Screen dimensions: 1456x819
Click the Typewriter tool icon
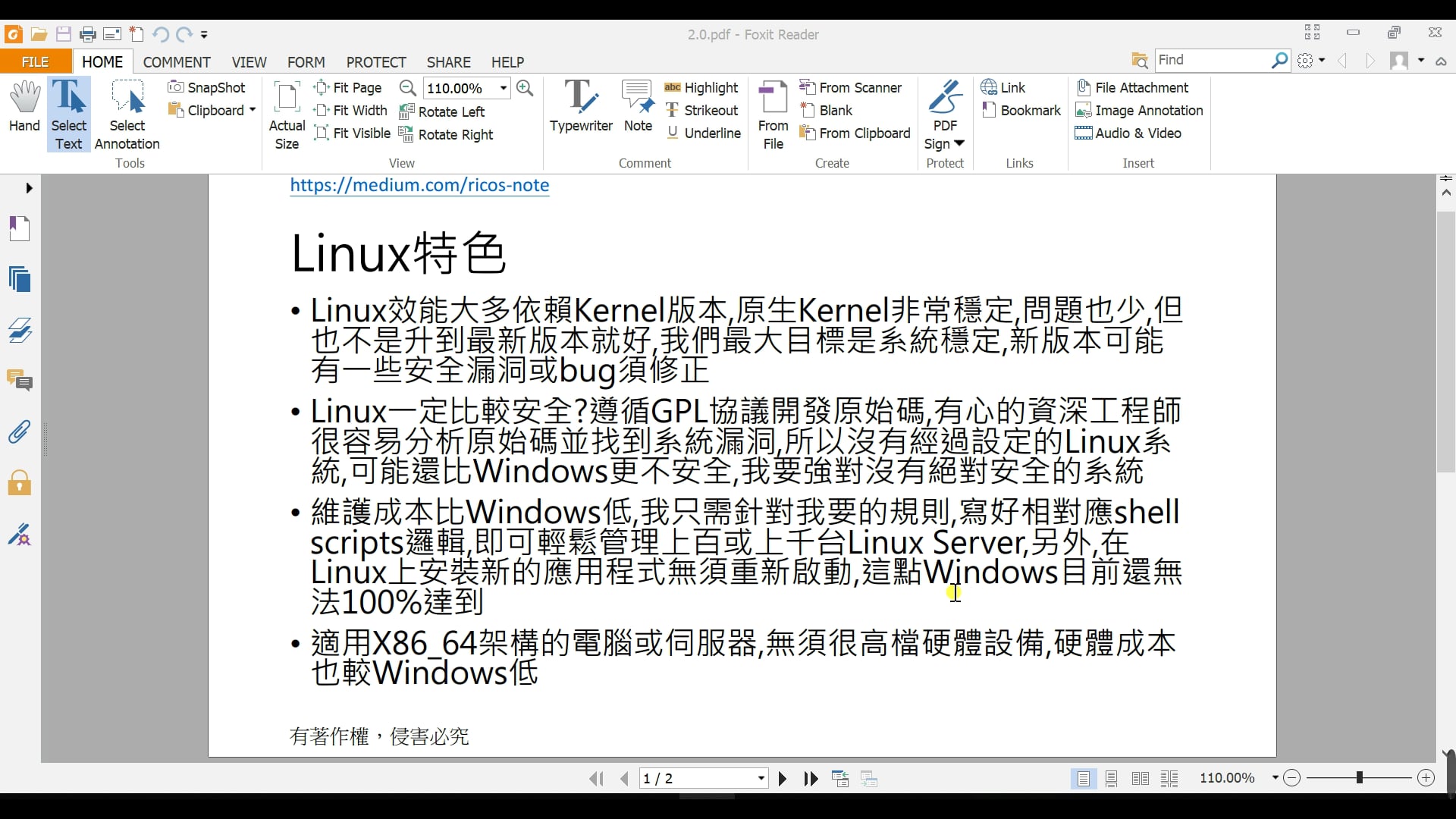click(581, 97)
